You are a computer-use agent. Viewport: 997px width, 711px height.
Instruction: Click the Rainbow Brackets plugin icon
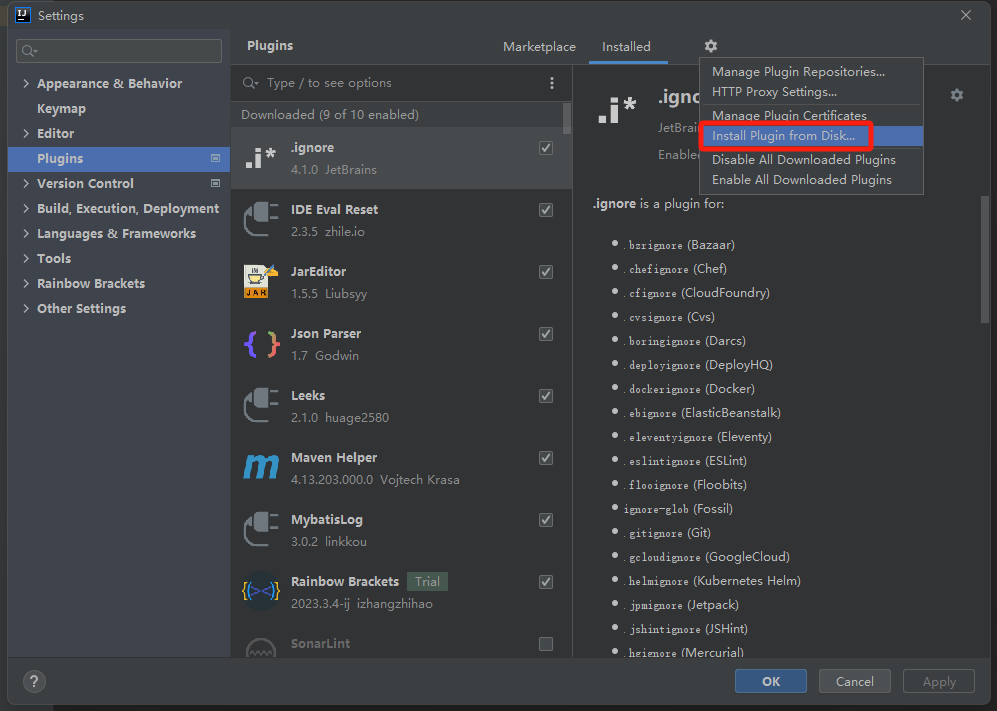261,591
